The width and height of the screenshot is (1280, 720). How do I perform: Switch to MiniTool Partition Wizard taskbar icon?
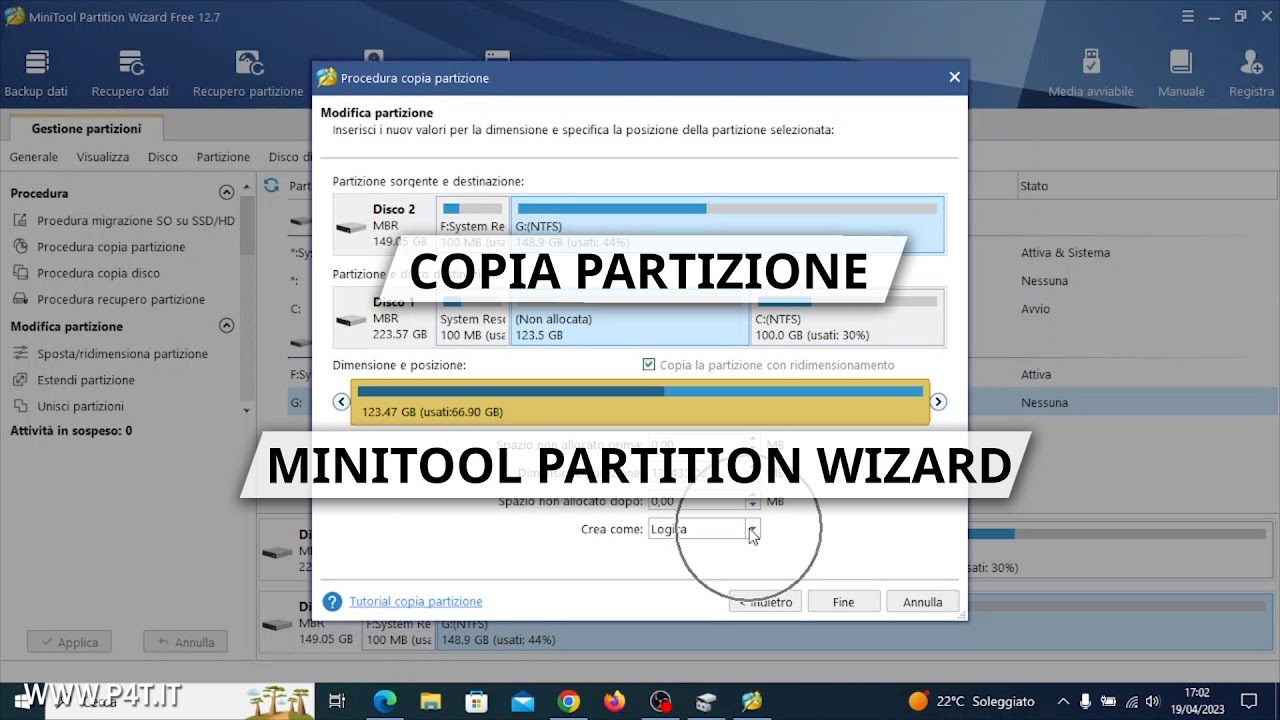click(752, 701)
